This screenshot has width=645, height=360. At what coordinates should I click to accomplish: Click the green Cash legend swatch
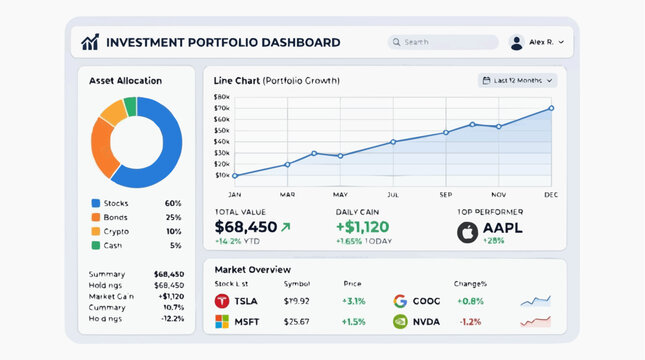click(x=96, y=245)
